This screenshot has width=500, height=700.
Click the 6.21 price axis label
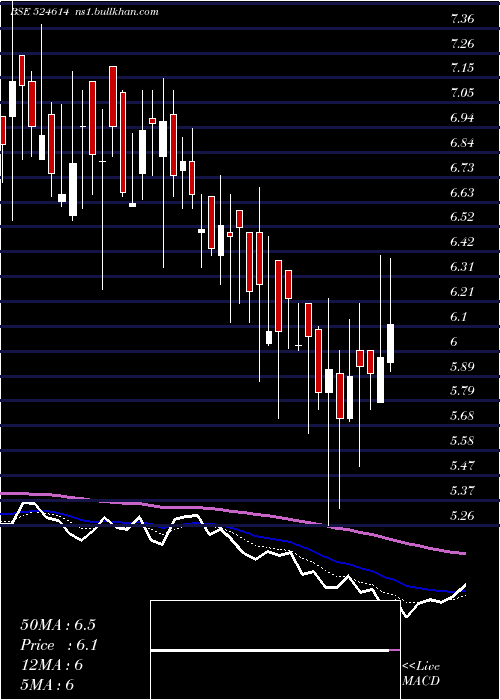[x=462, y=292]
